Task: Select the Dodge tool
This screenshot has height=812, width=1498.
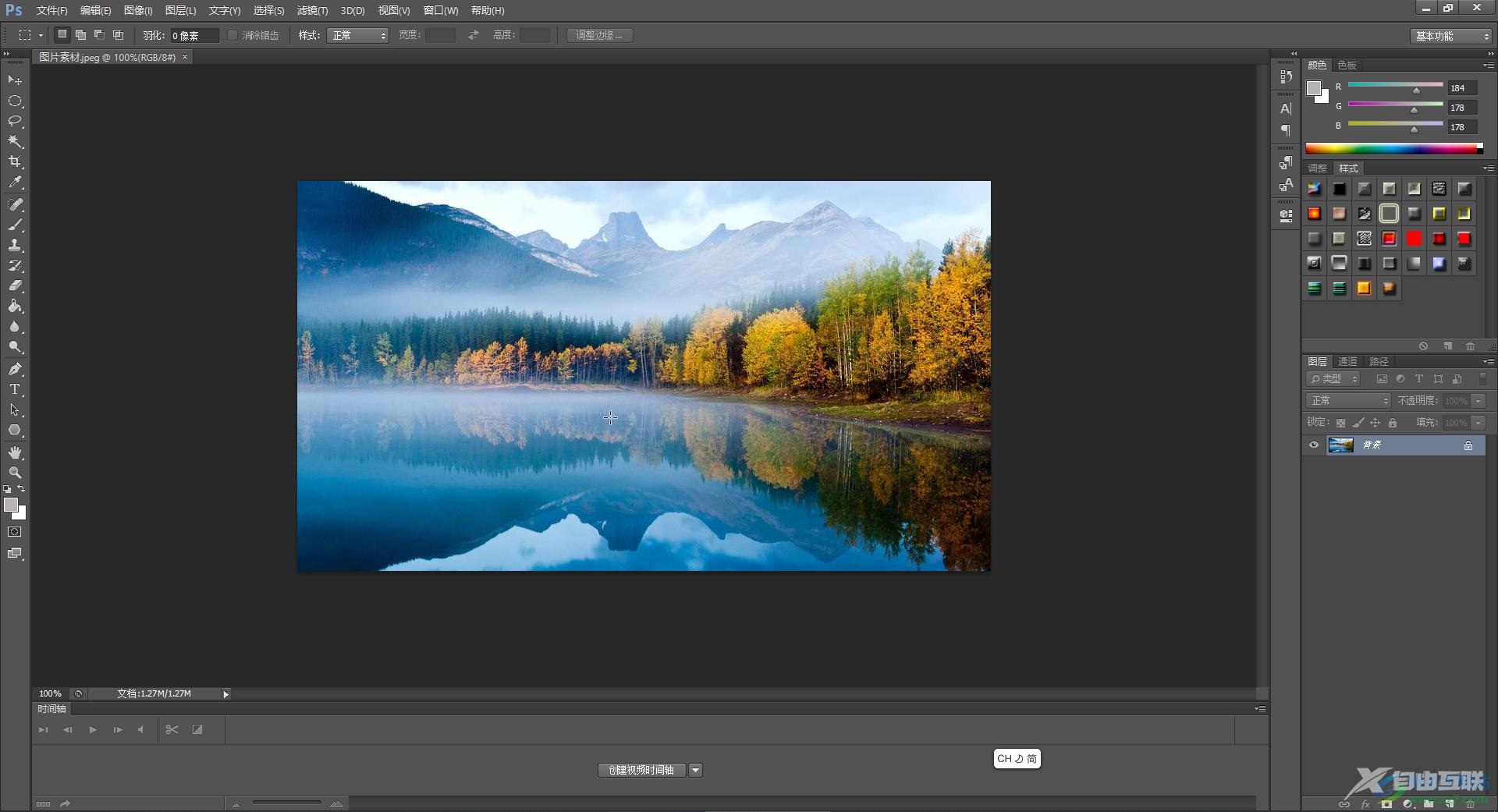Action: click(x=15, y=347)
